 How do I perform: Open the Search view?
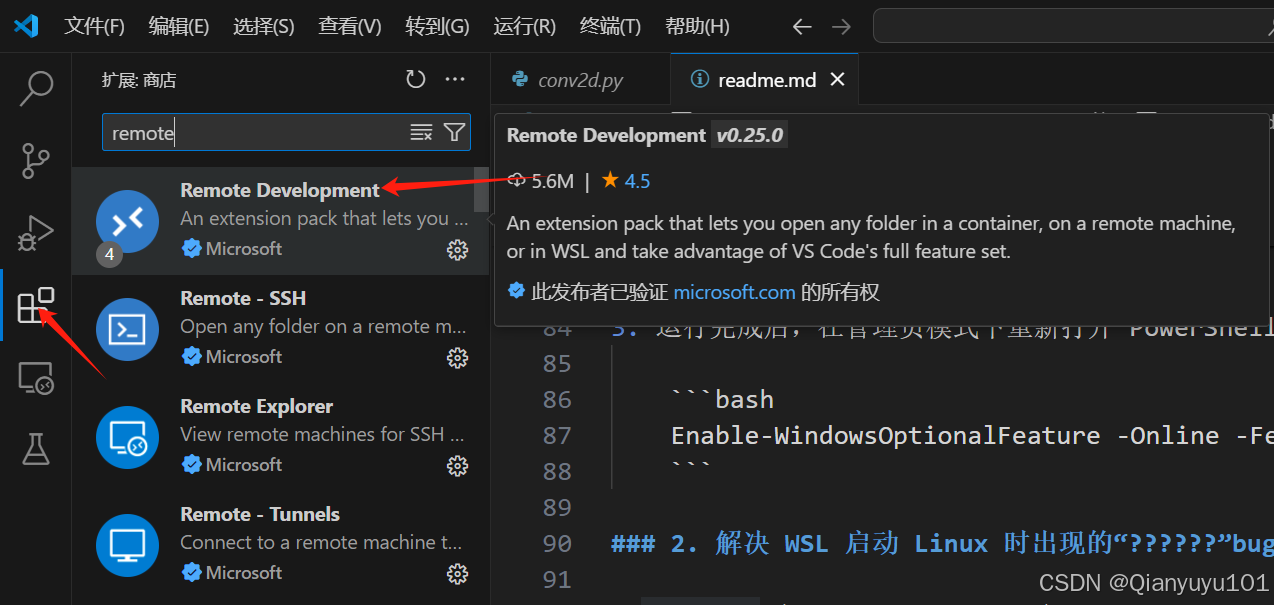(36, 88)
